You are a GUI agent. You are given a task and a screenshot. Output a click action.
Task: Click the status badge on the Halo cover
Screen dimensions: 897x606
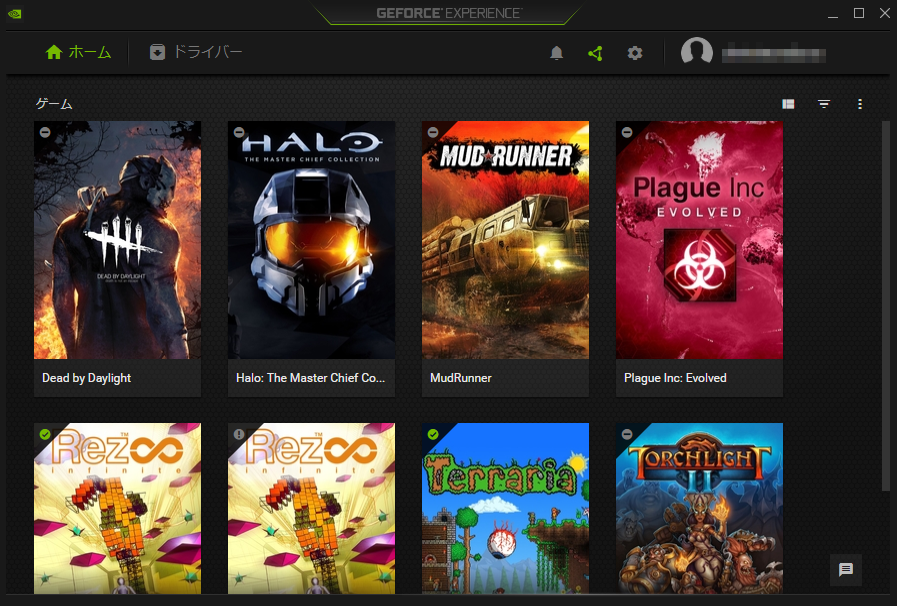click(x=239, y=132)
